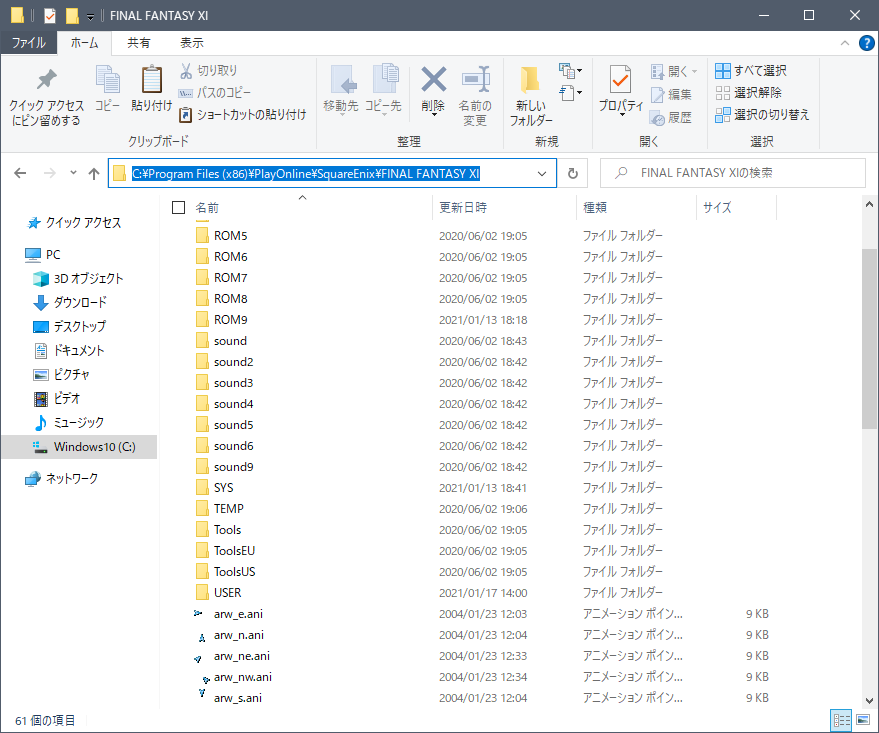The width and height of the screenshot is (879, 733).
Task: Select Cut (切り取り) scissors icon
Action: click(x=209, y=71)
